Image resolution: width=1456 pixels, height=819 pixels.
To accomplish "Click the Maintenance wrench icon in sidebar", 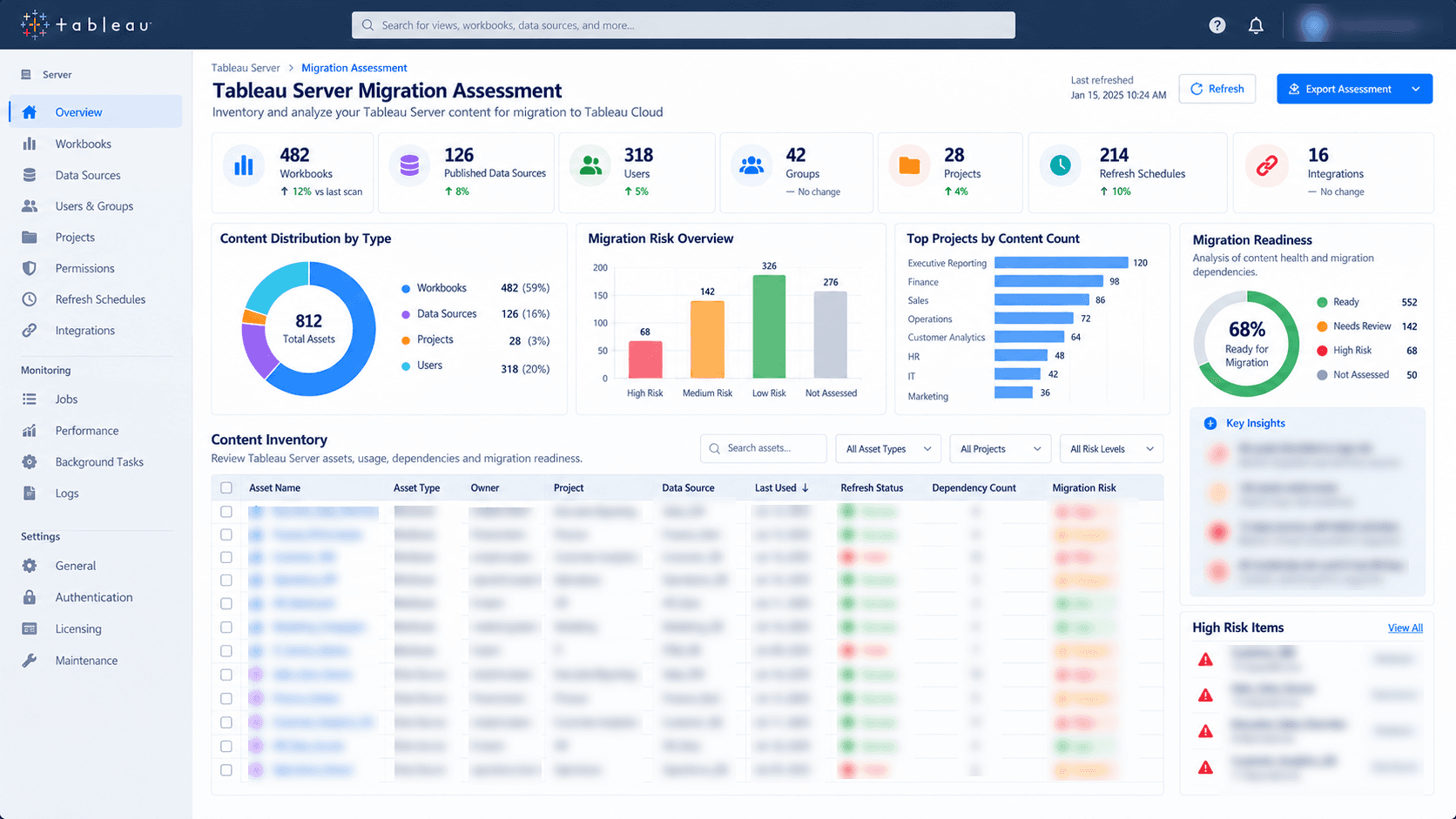I will (x=30, y=661).
